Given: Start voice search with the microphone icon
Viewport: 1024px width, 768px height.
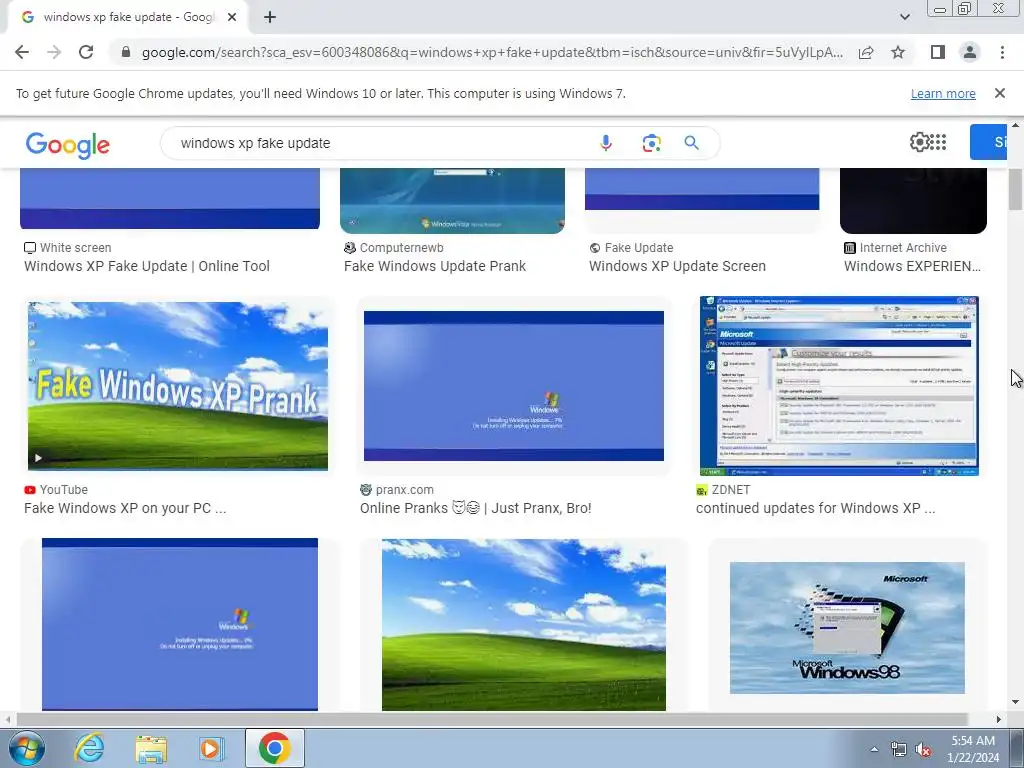Looking at the screenshot, I should pyautogui.click(x=606, y=143).
